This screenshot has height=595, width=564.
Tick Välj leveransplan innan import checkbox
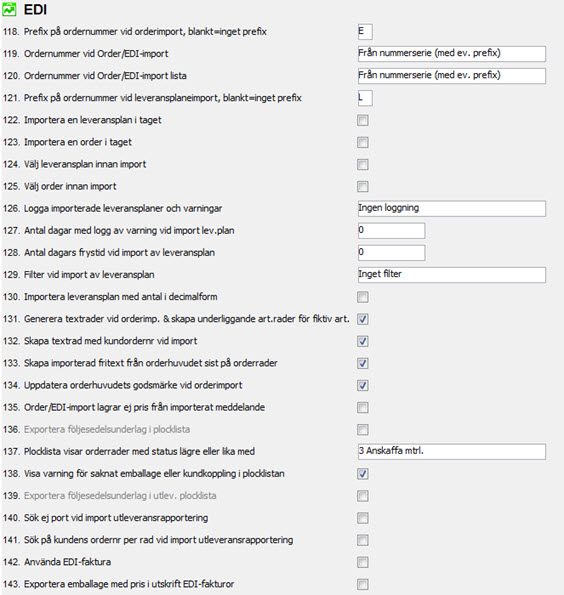coord(362,164)
